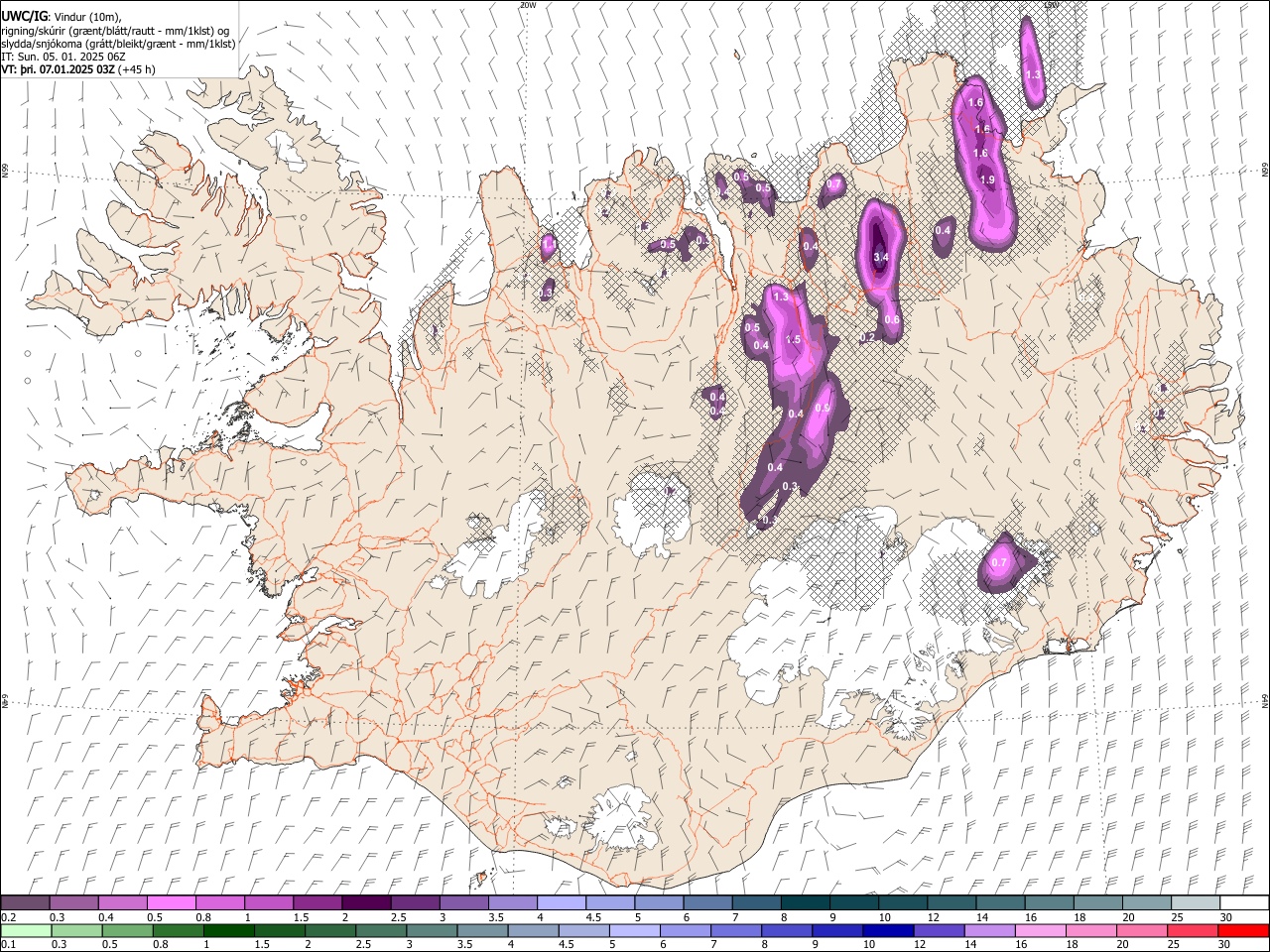Click the 0.9 snowfall value on the map

point(822,408)
